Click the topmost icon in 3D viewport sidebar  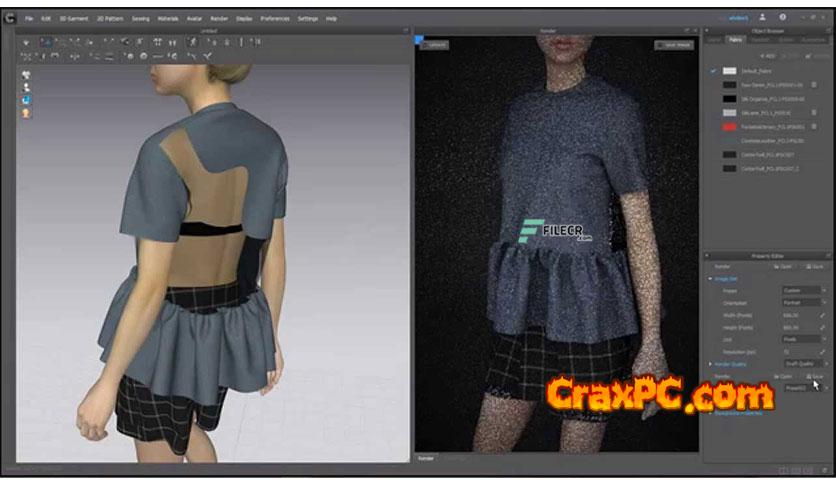point(25,74)
